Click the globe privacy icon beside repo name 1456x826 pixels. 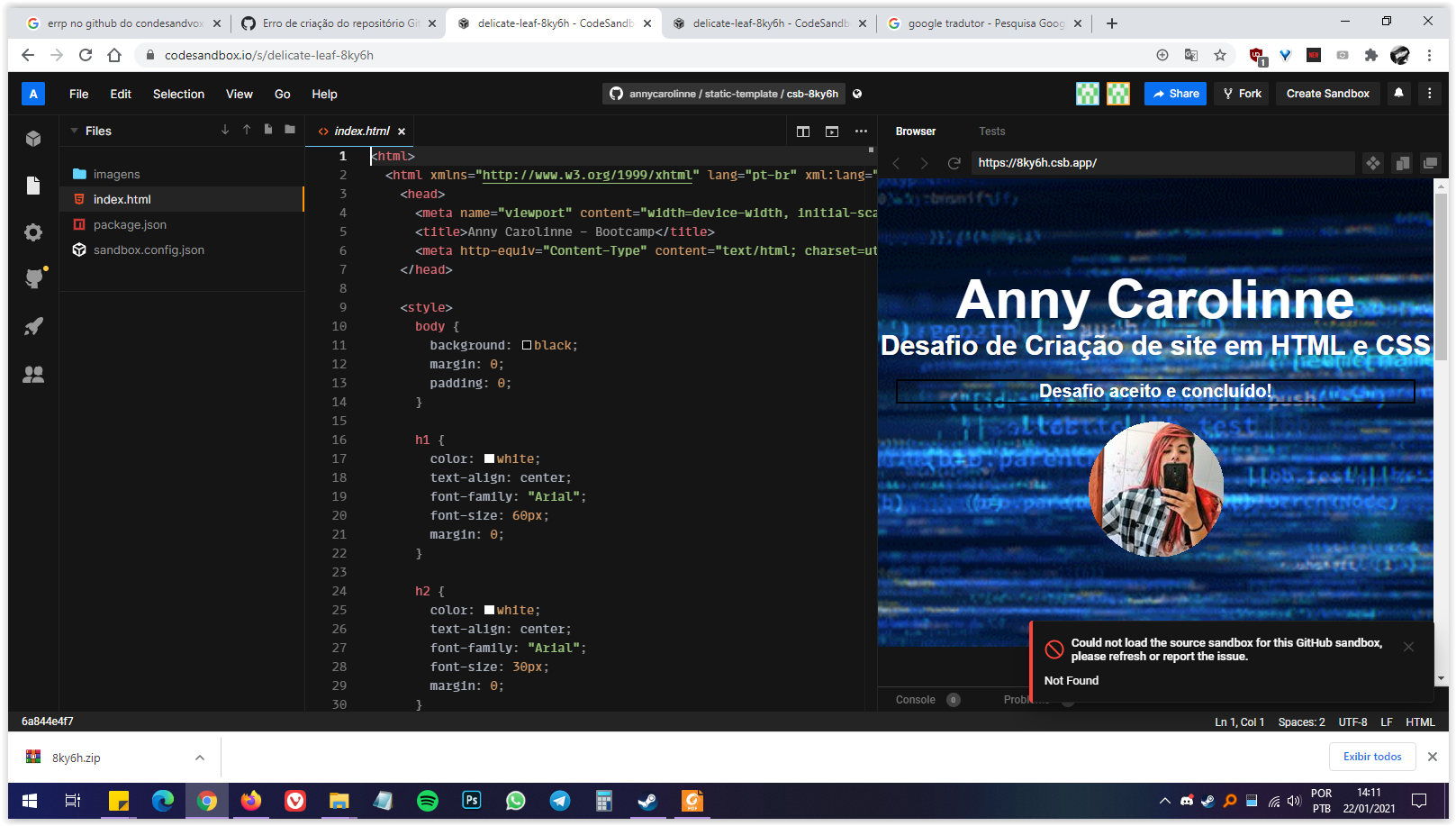coord(857,94)
